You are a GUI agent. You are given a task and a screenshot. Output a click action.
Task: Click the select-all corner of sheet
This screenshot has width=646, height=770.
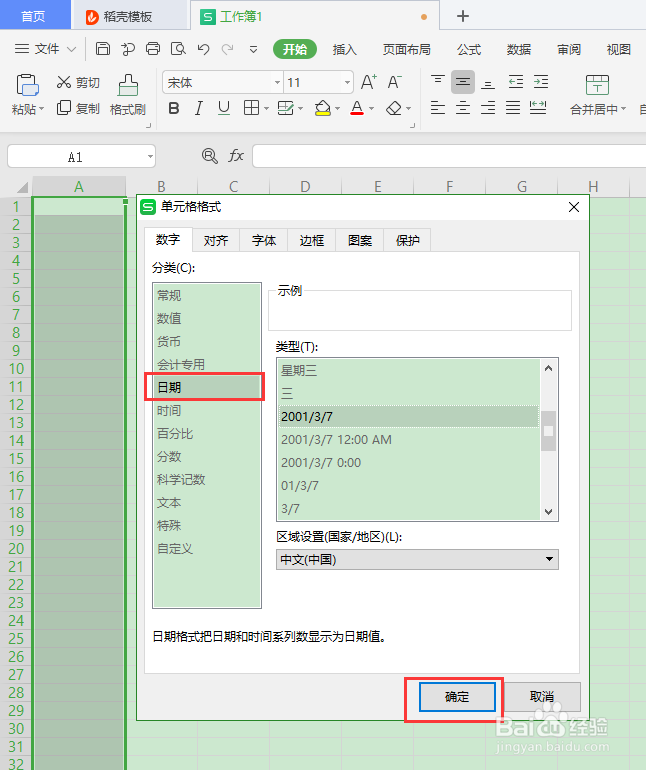coord(22,187)
